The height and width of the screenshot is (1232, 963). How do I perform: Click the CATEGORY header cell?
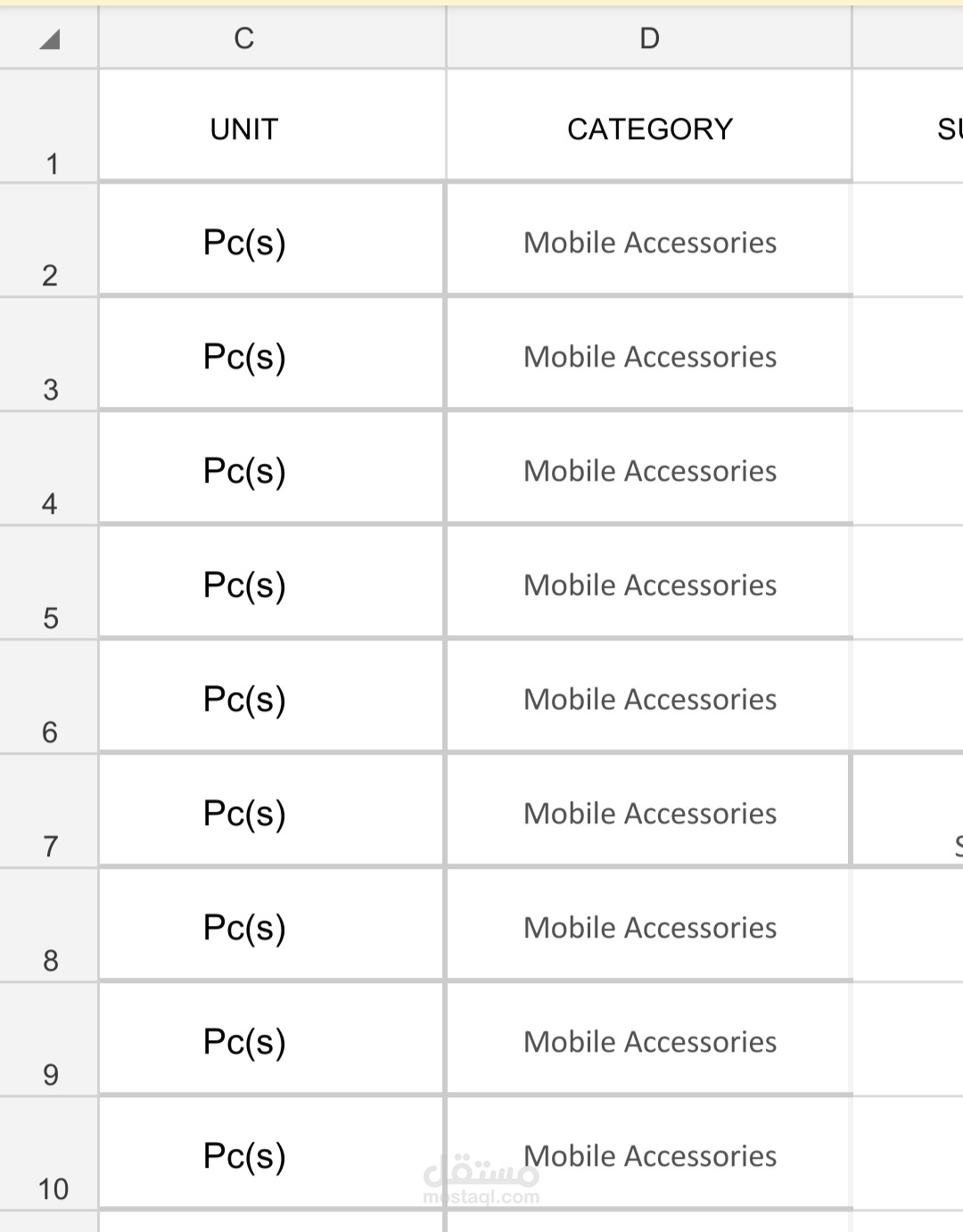click(x=649, y=126)
